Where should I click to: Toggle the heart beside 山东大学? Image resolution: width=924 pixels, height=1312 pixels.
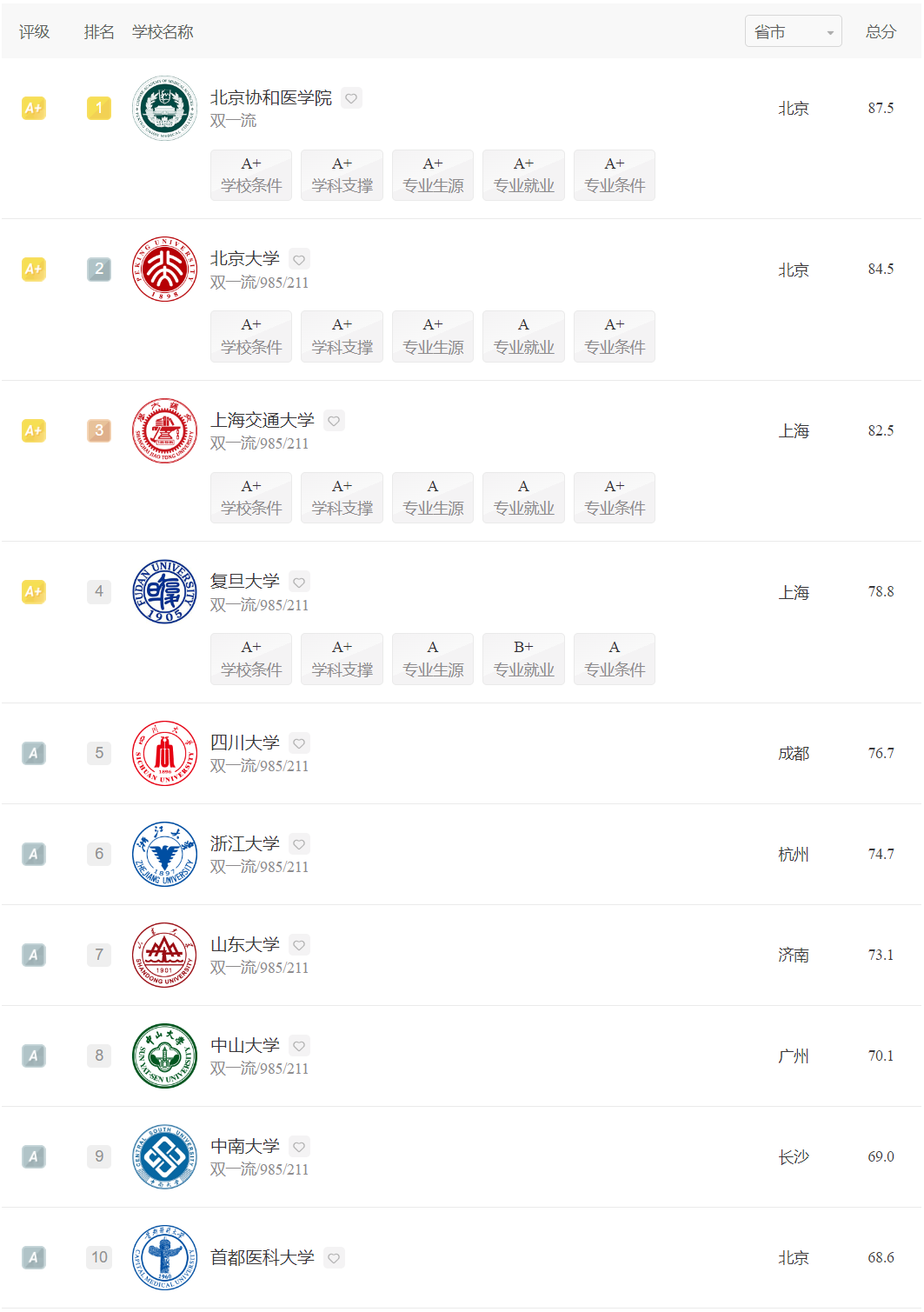(299, 945)
